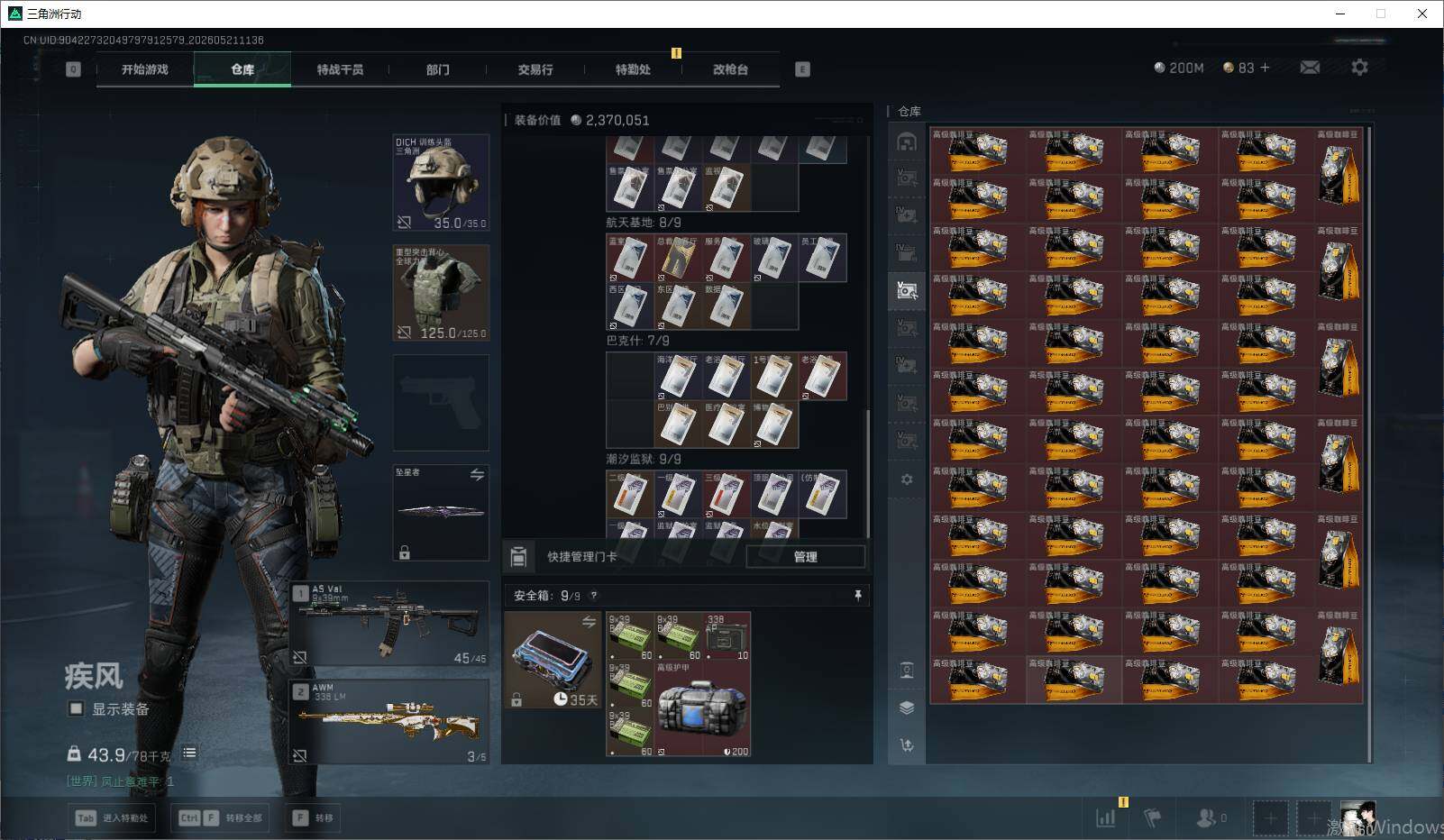Click the Q key navigation icon

coord(73,69)
